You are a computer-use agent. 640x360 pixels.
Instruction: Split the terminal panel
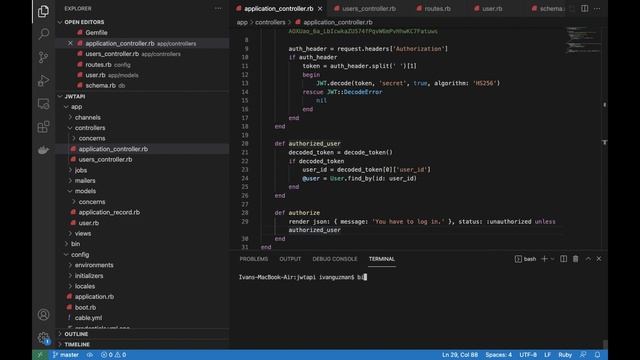(x=563, y=259)
